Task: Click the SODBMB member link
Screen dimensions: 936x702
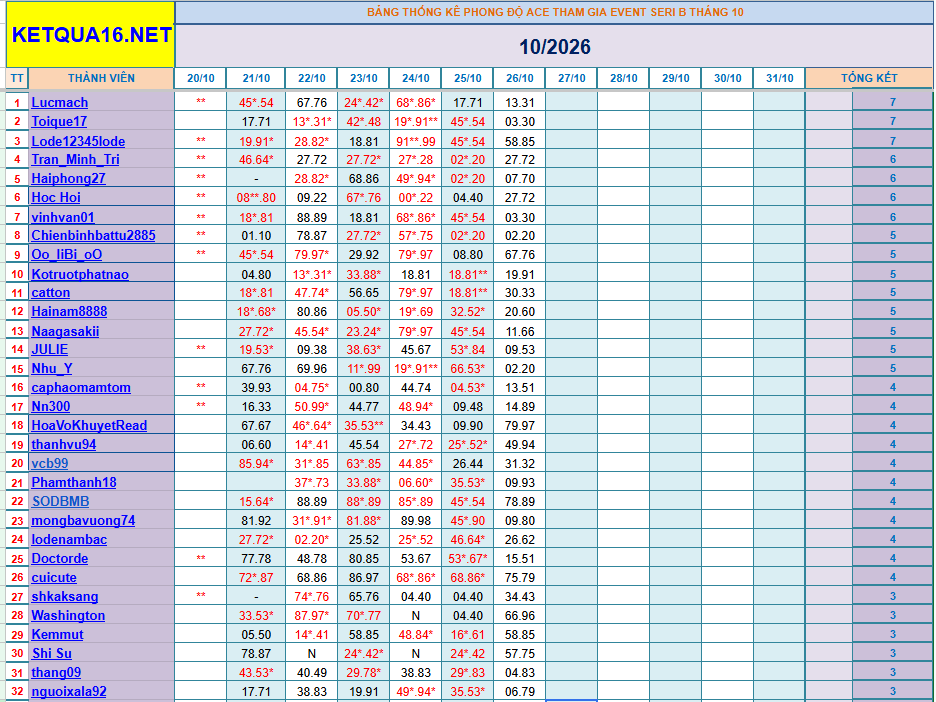Action: [60, 501]
